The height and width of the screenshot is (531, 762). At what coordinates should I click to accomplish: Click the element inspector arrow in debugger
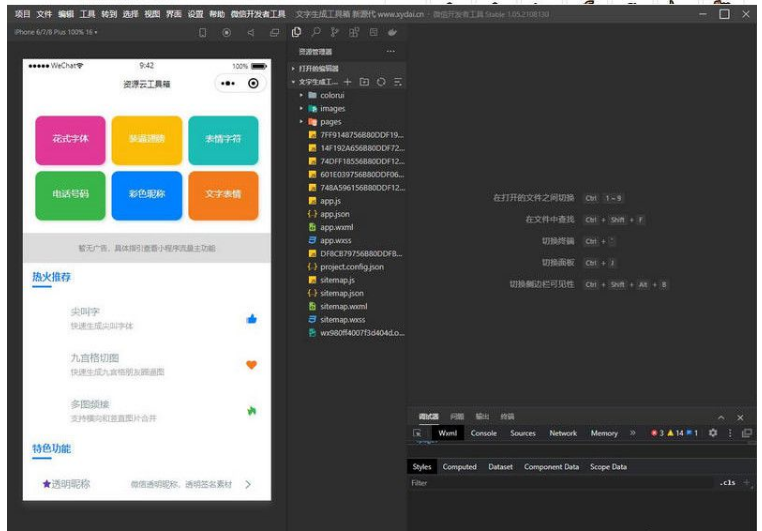click(x=418, y=433)
